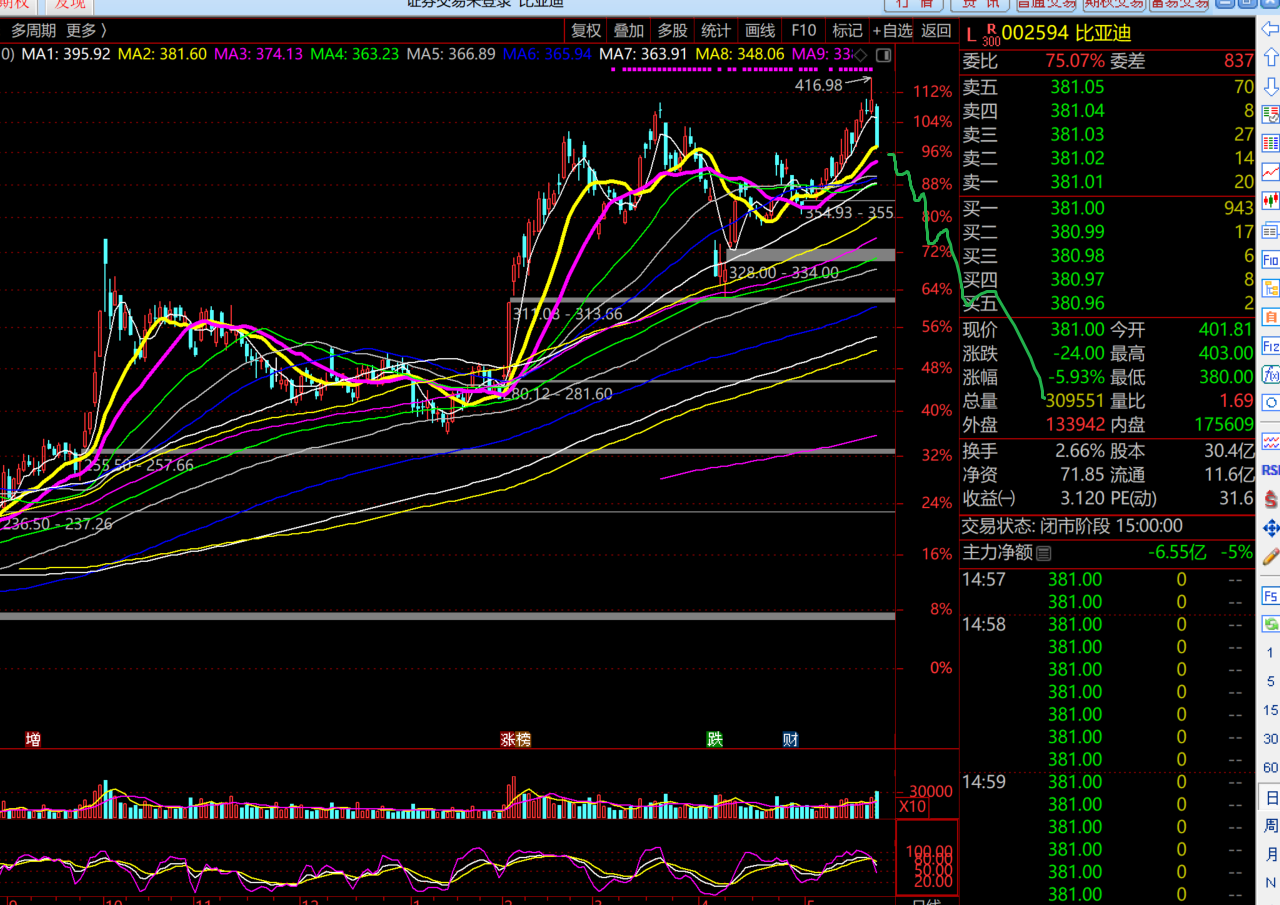Click the blue four-way move arrows icon
1280x905 pixels.
click(x=1270, y=529)
